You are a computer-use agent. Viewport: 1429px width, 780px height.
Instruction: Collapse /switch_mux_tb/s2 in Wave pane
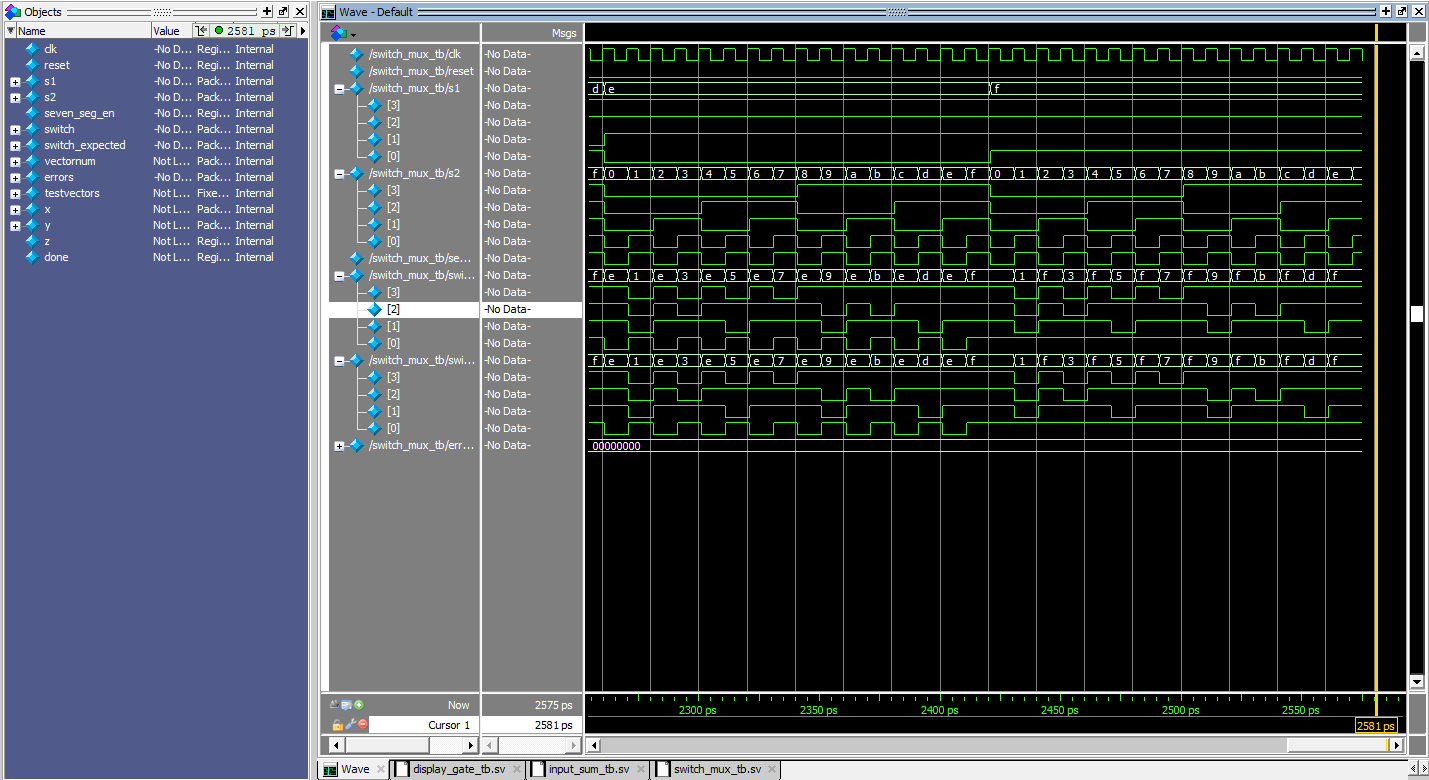point(339,173)
